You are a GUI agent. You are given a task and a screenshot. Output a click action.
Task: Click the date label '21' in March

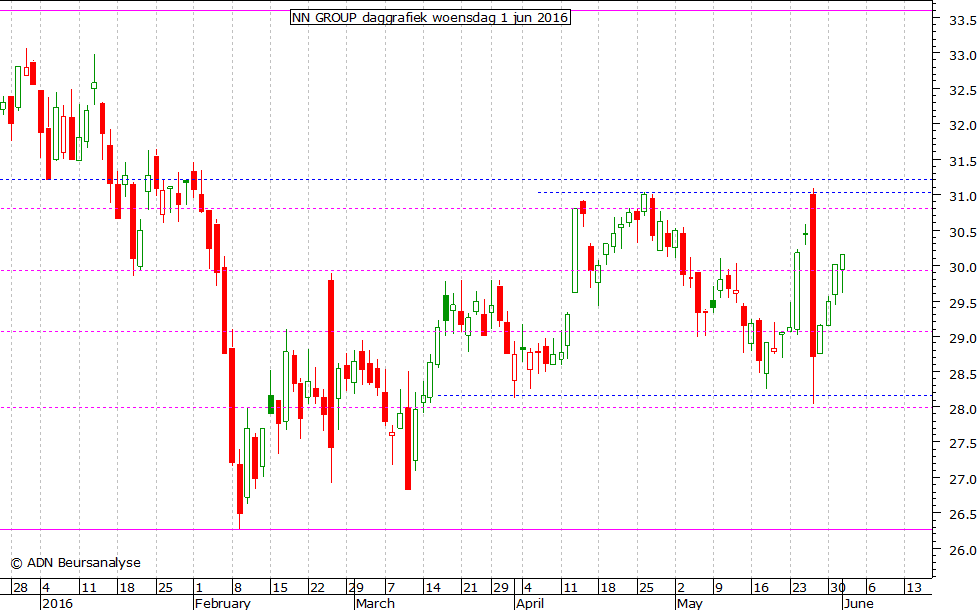point(470,588)
